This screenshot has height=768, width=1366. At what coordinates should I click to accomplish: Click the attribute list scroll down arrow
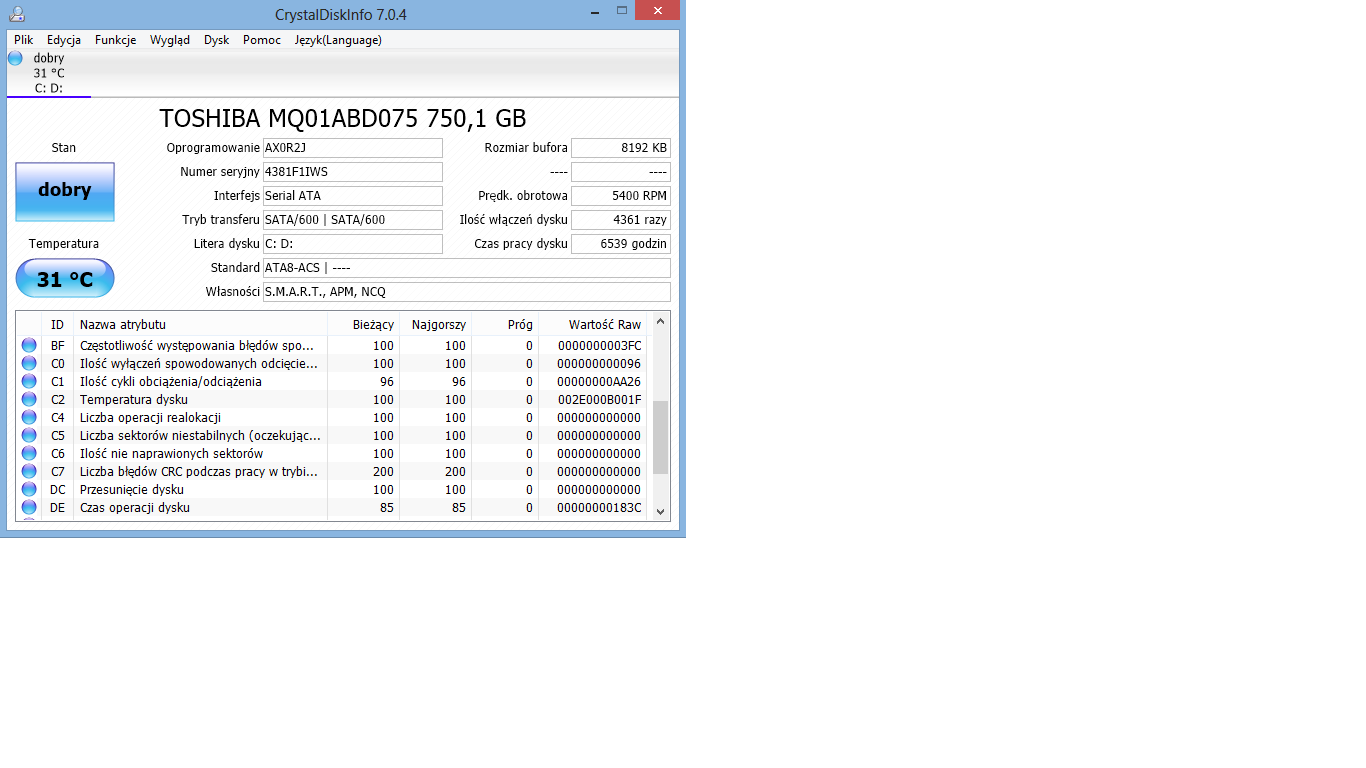coord(660,511)
